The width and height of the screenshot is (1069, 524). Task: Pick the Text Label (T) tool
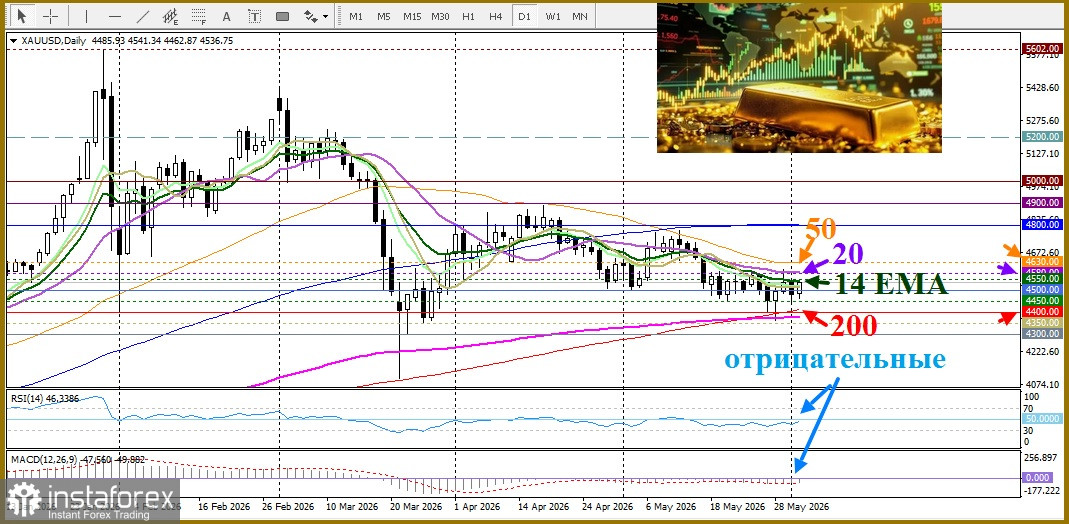(x=254, y=16)
